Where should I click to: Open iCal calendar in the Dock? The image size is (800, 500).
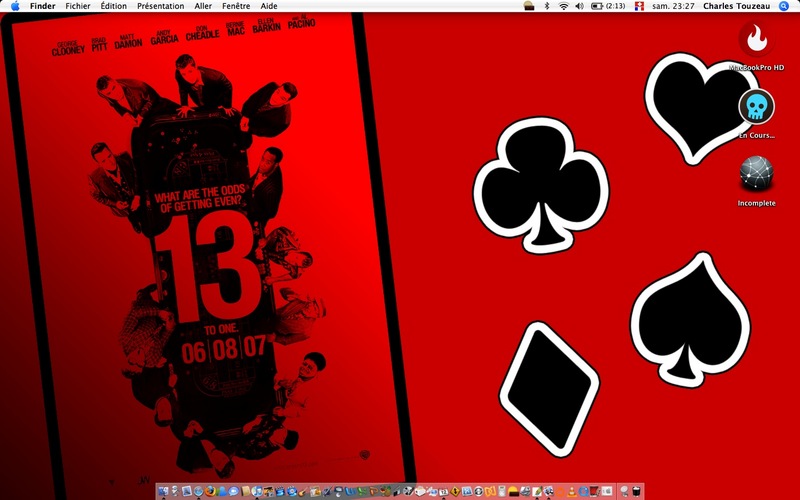tap(443, 491)
